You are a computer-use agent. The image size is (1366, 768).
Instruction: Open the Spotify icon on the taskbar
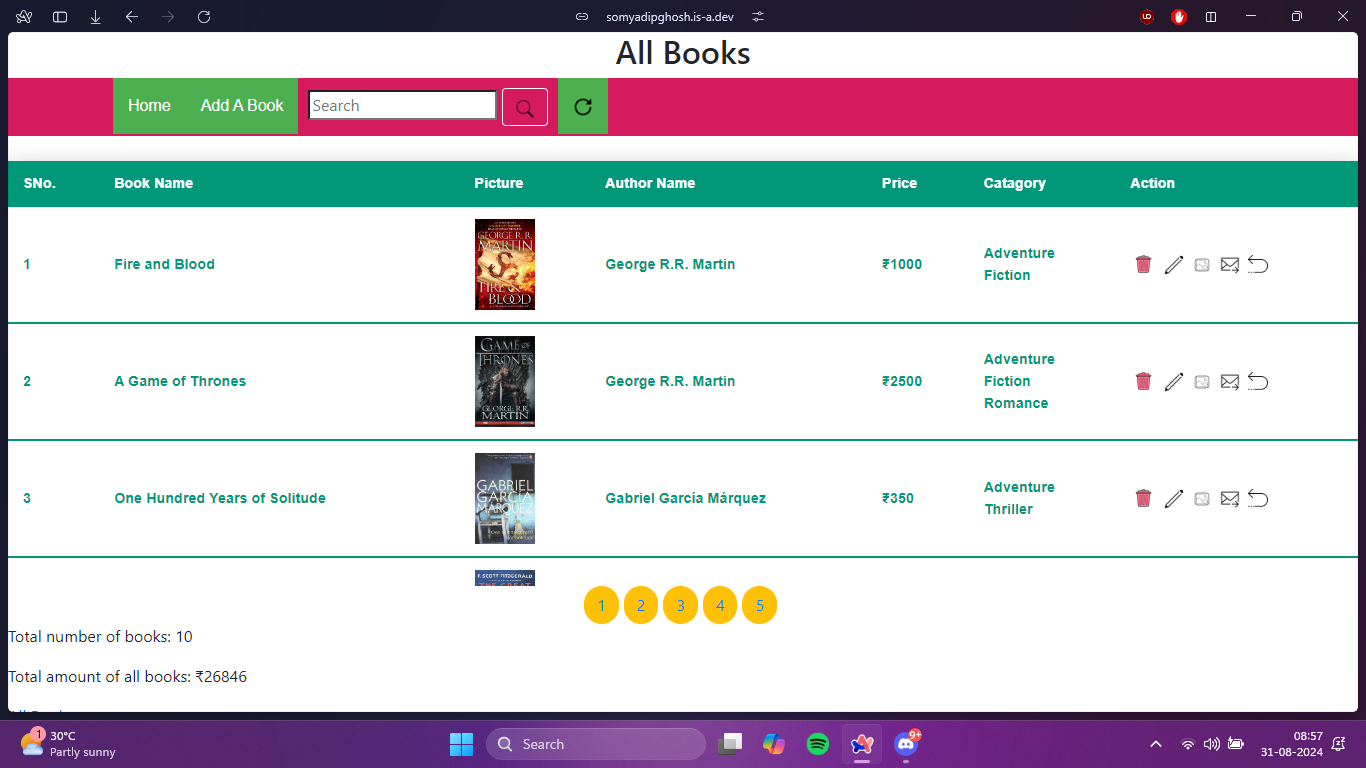(817, 744)
